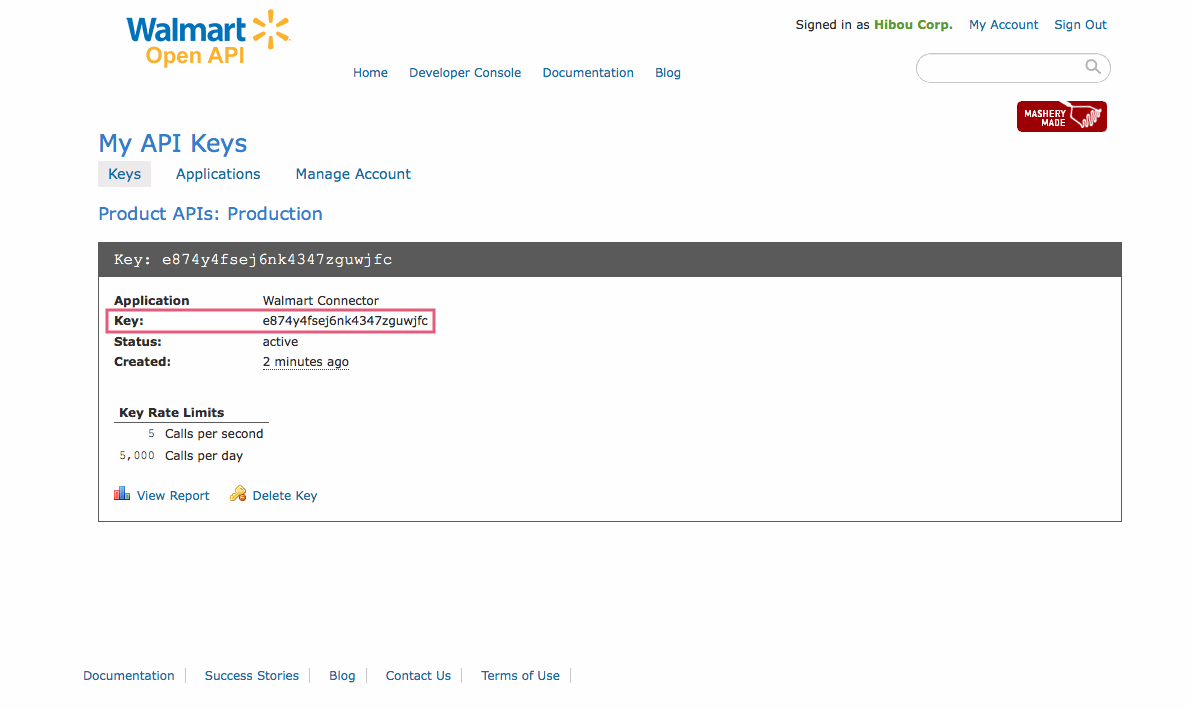Switch to the Manage Account tab

353,174
